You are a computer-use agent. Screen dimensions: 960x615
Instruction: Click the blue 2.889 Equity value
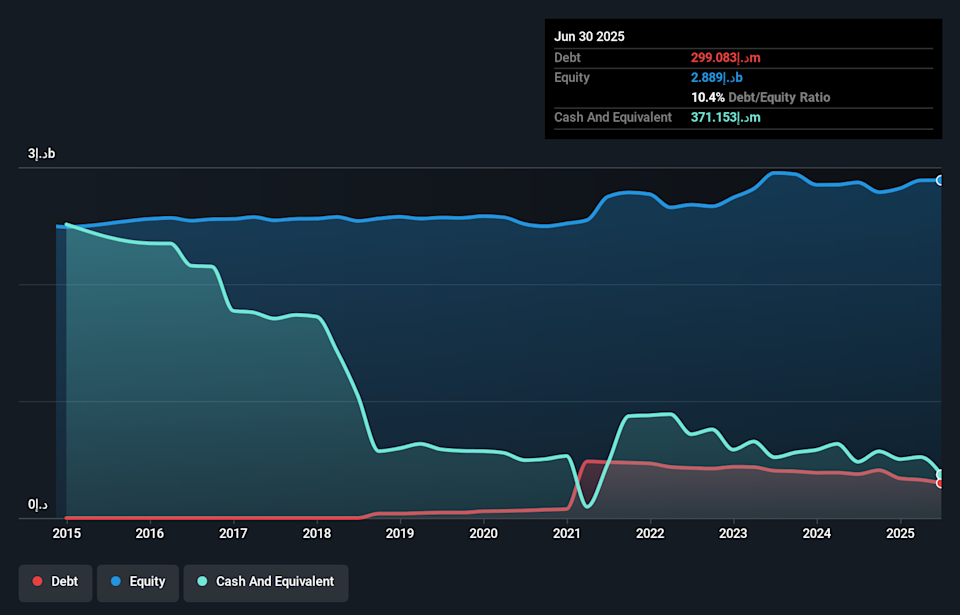[x=714, y=78]
